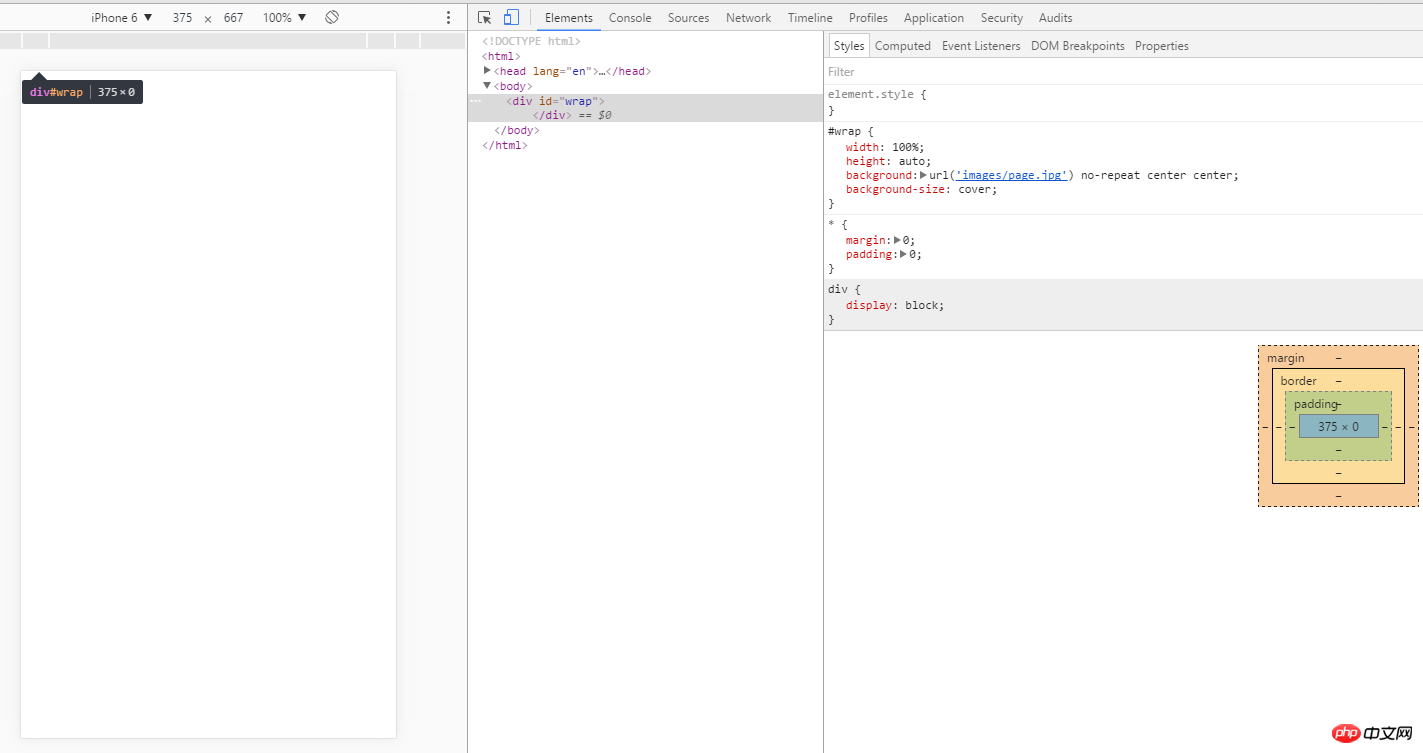
Task: Rotate the device with the orientation icon
Action: point(332,18)
